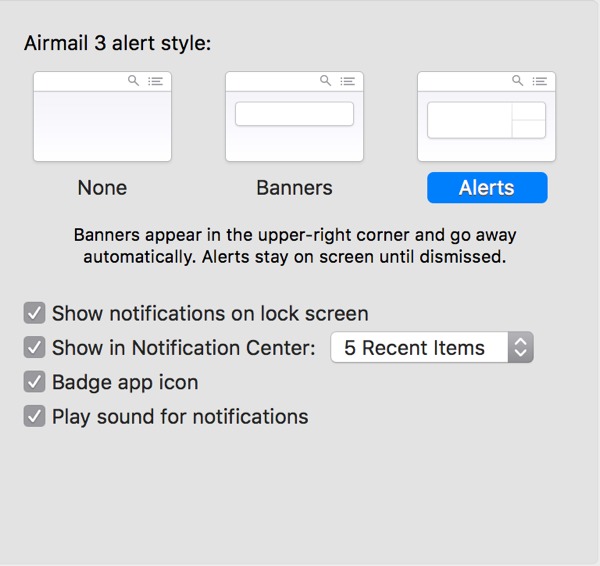Image resolution: width=600 pixels, height=566 pixels.
Task: Open the 5 Recent Items dropdown
Action: click(432, 347)
